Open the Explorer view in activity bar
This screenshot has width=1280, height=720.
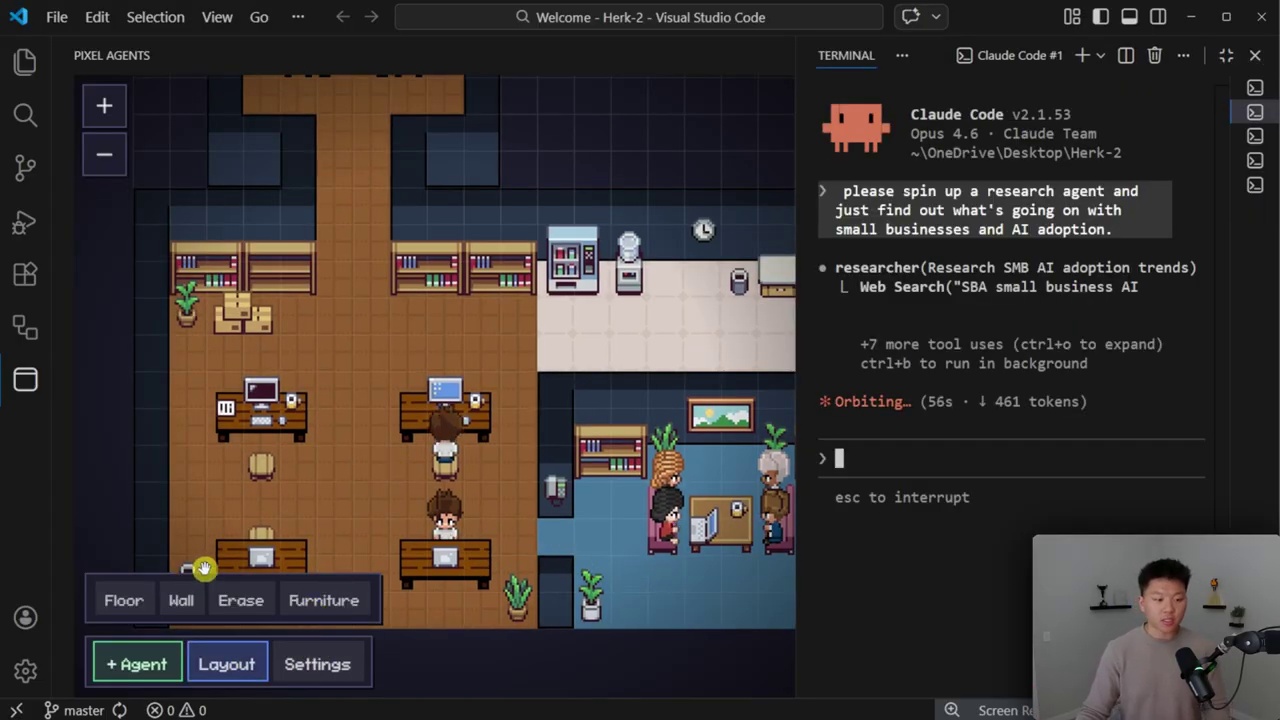point(25,62)
